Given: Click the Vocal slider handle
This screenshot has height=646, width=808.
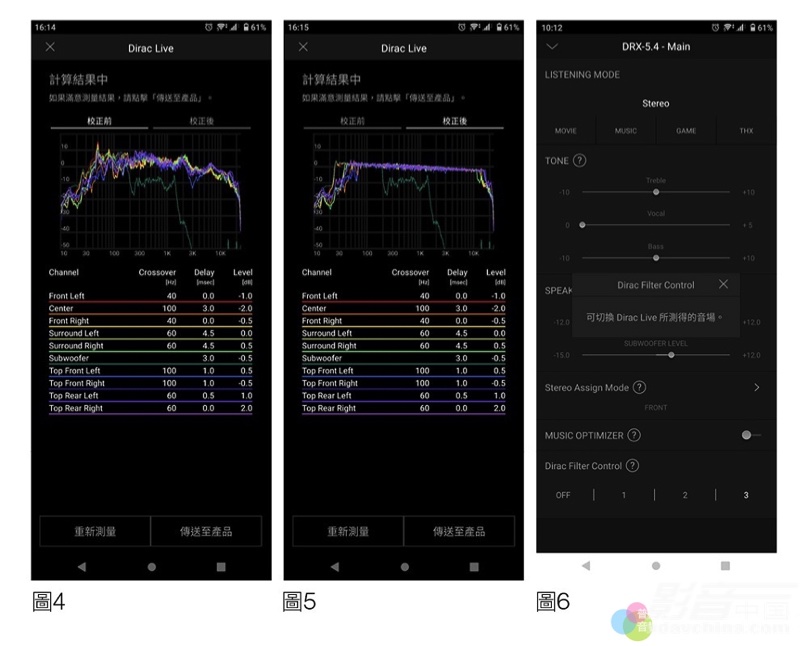Looking at the screenshot, I should click(x=582, y=225).
